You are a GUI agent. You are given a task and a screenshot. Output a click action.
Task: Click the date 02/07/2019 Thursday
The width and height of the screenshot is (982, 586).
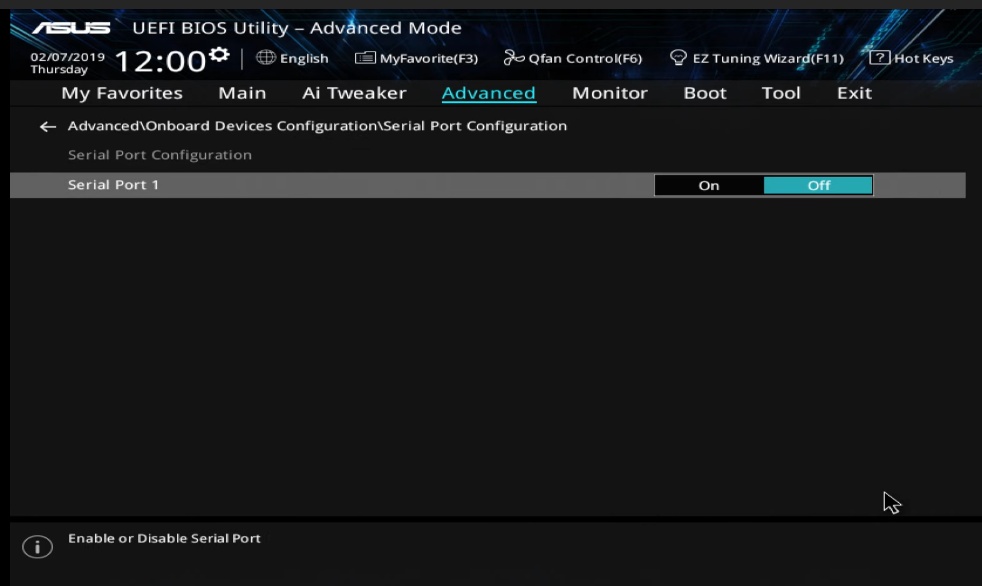[67, 63]
